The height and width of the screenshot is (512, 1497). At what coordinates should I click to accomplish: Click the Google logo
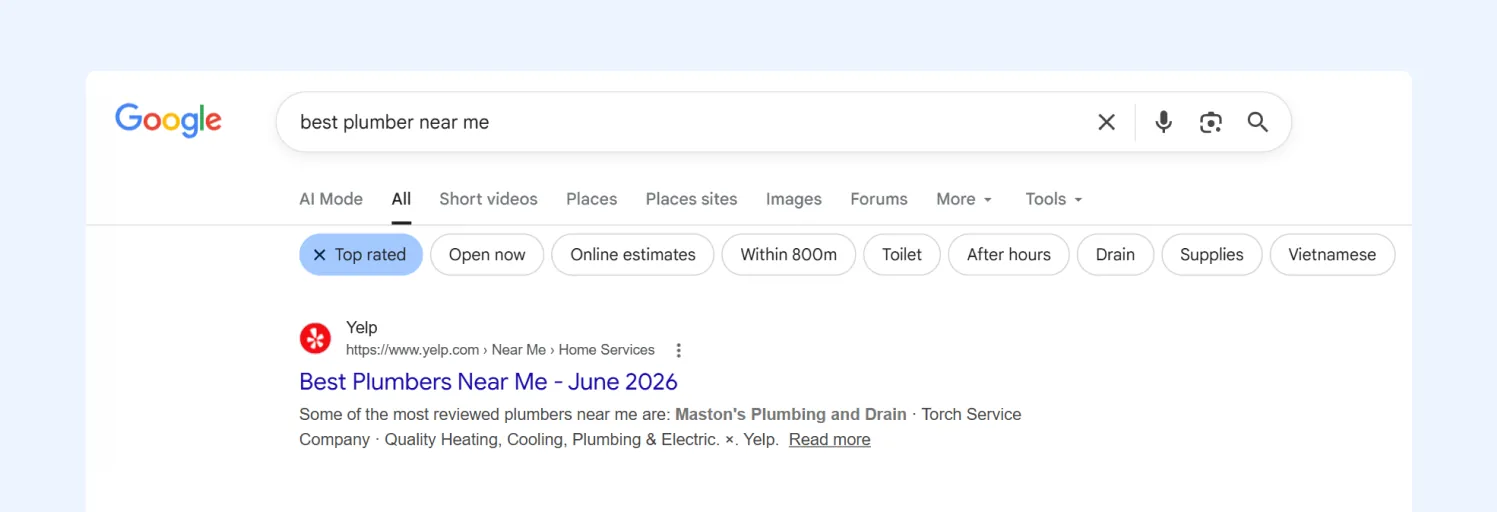click(x=168, y=121)
